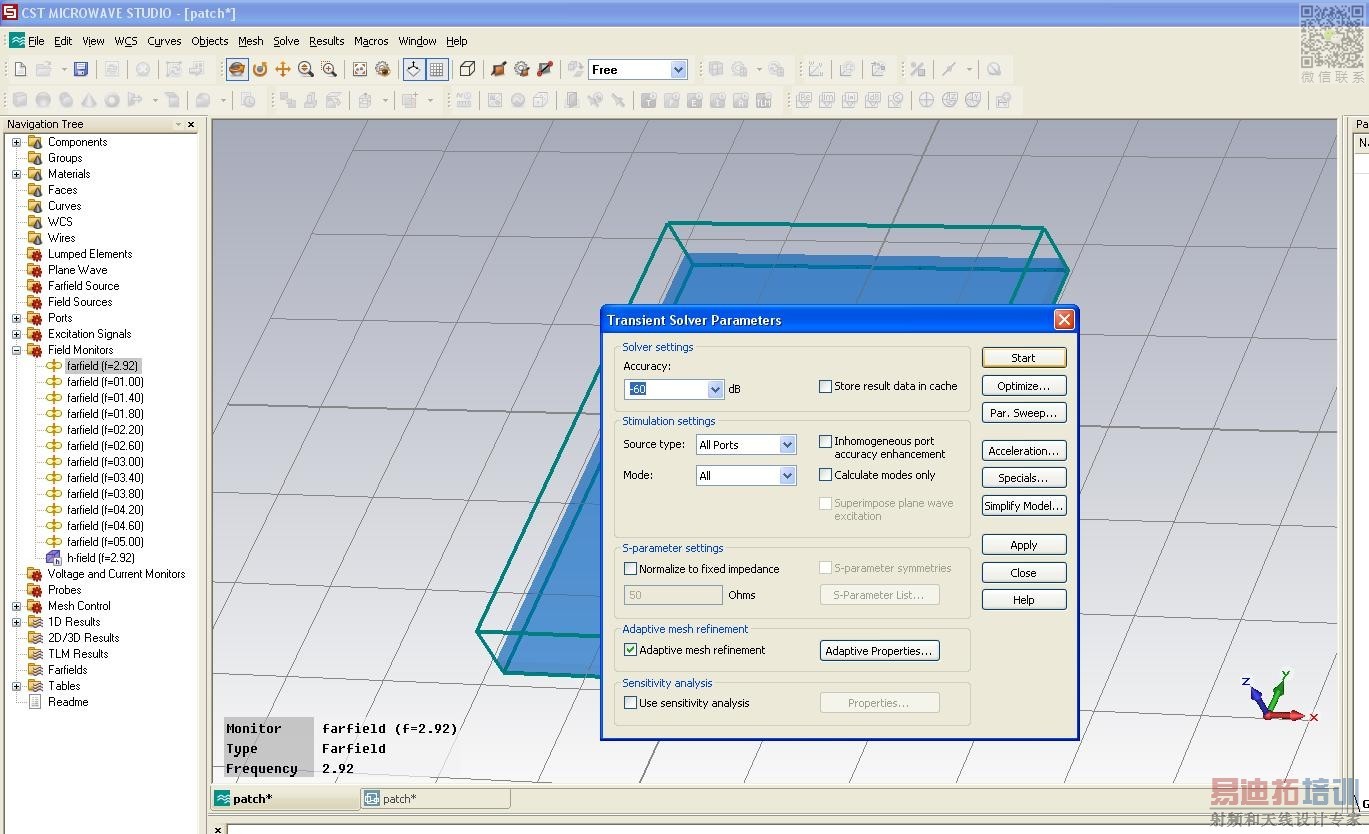
Task: Switch to wireframe box view
Action: point(467,69)
